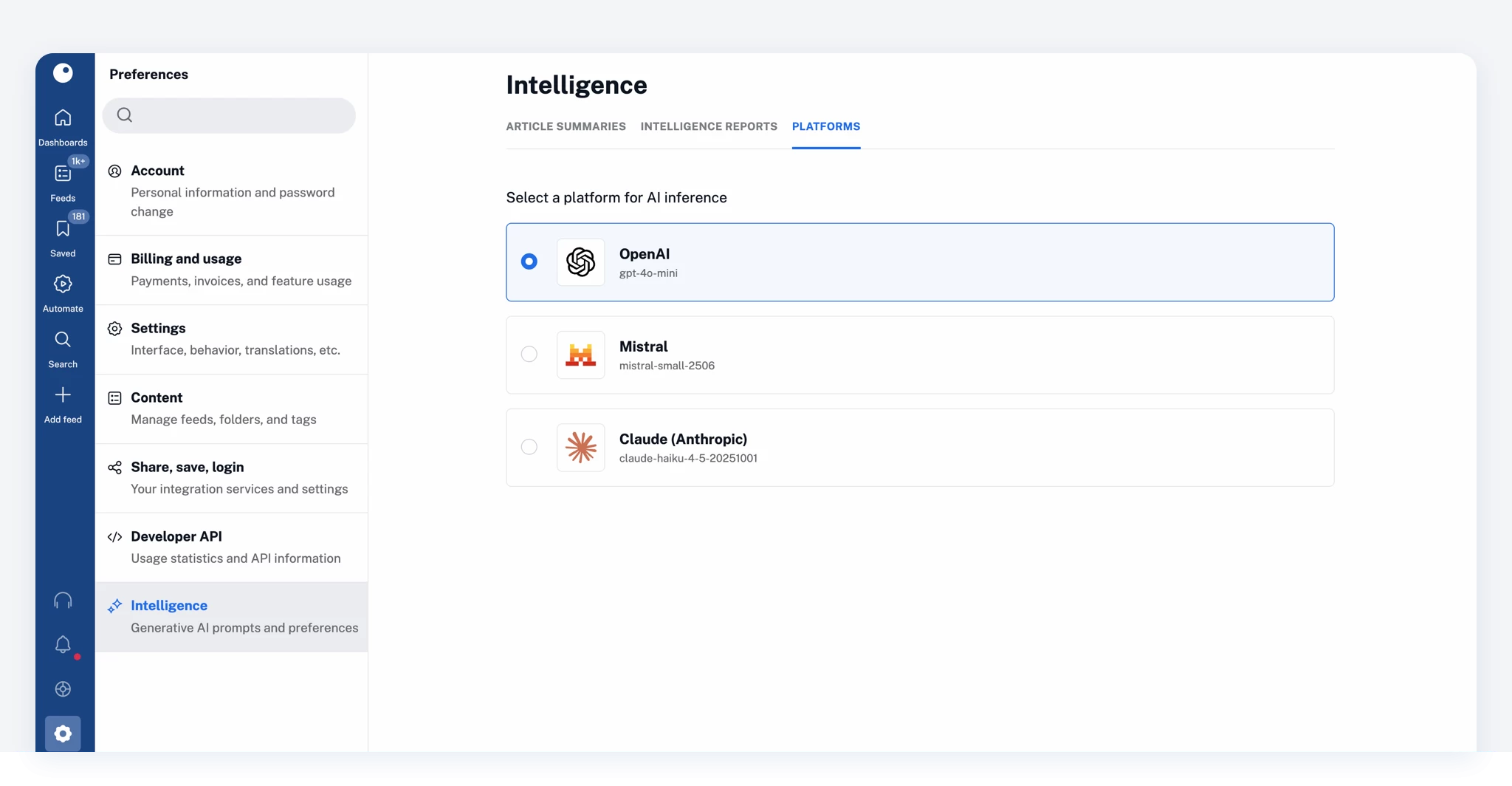Click the help lifebuoy icon
This screenshot has height=786, width=1512.
[x=63, y=689]
